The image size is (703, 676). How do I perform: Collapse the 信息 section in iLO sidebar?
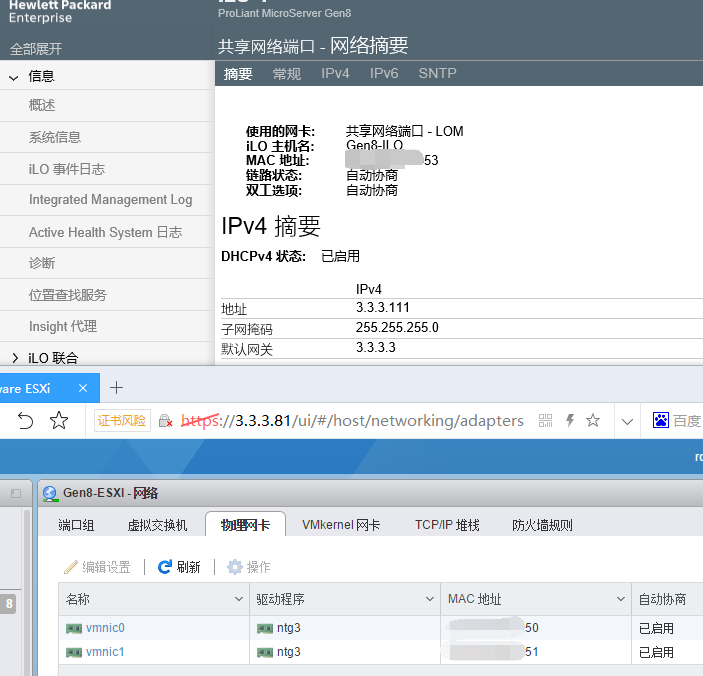(x=14, y=77)
